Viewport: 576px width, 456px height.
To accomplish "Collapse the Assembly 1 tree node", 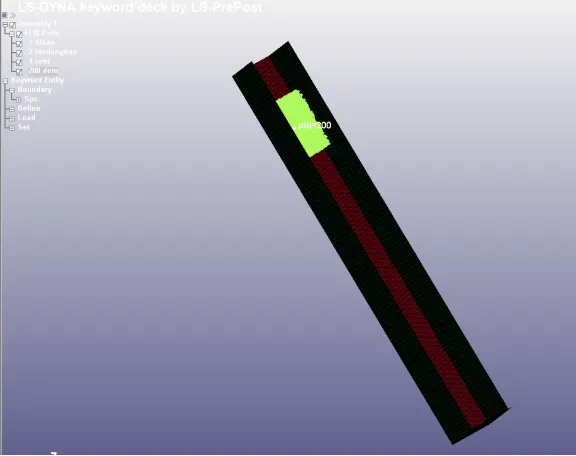I will [5, 24].
